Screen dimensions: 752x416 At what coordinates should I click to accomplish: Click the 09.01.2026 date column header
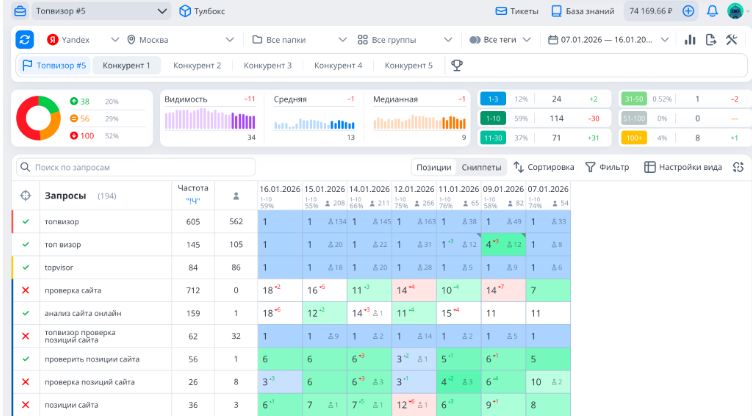503,189
